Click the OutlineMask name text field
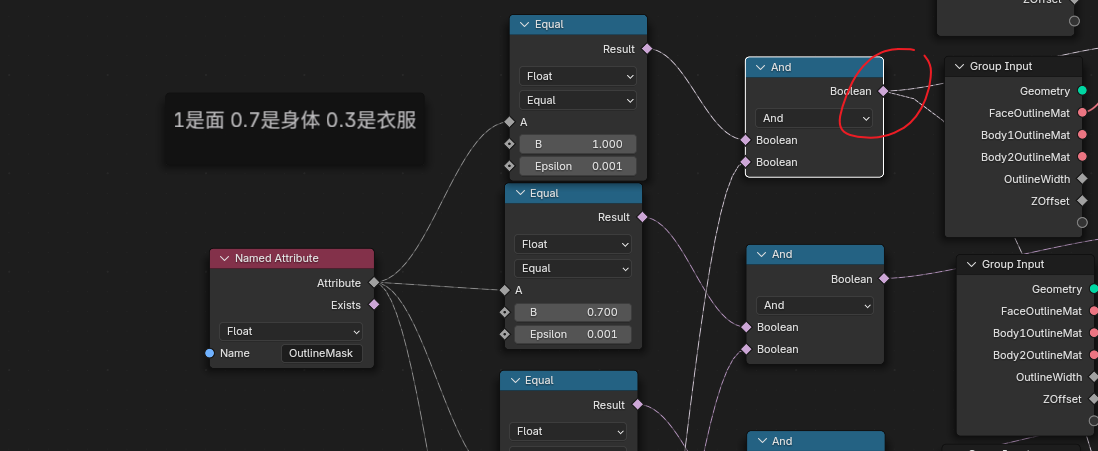Image resolution: width=1098 pixels, height=451 pixels. pyautogui.click(x=321, y=353)
